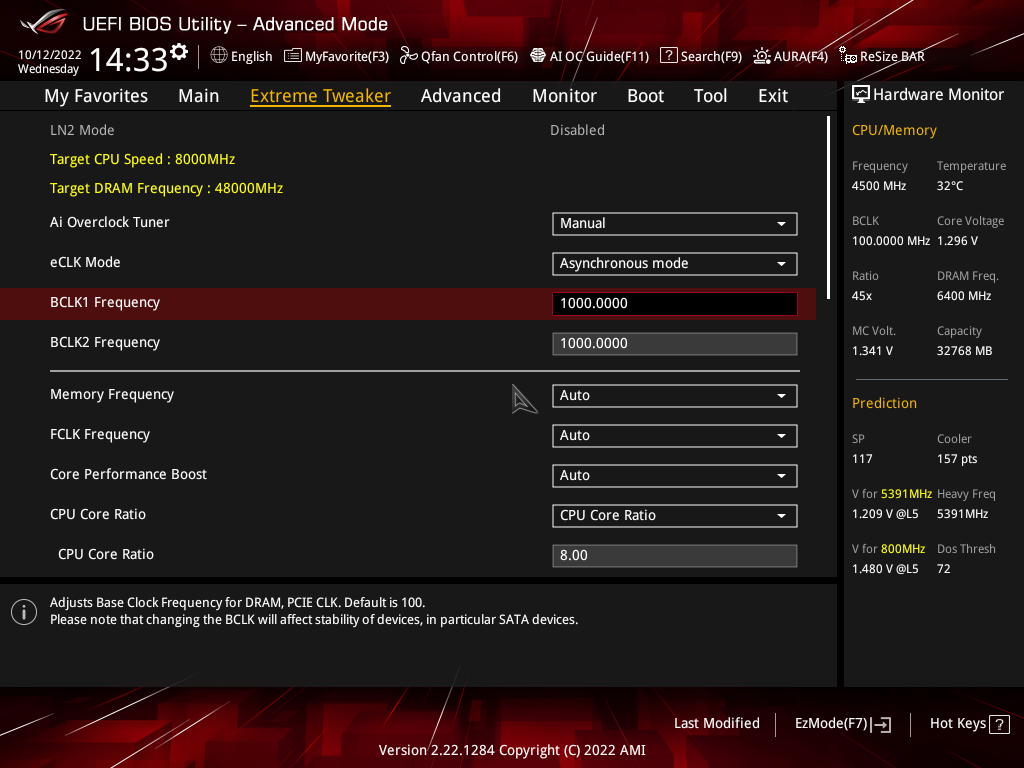Go to the Exit tab

(773, 96)
